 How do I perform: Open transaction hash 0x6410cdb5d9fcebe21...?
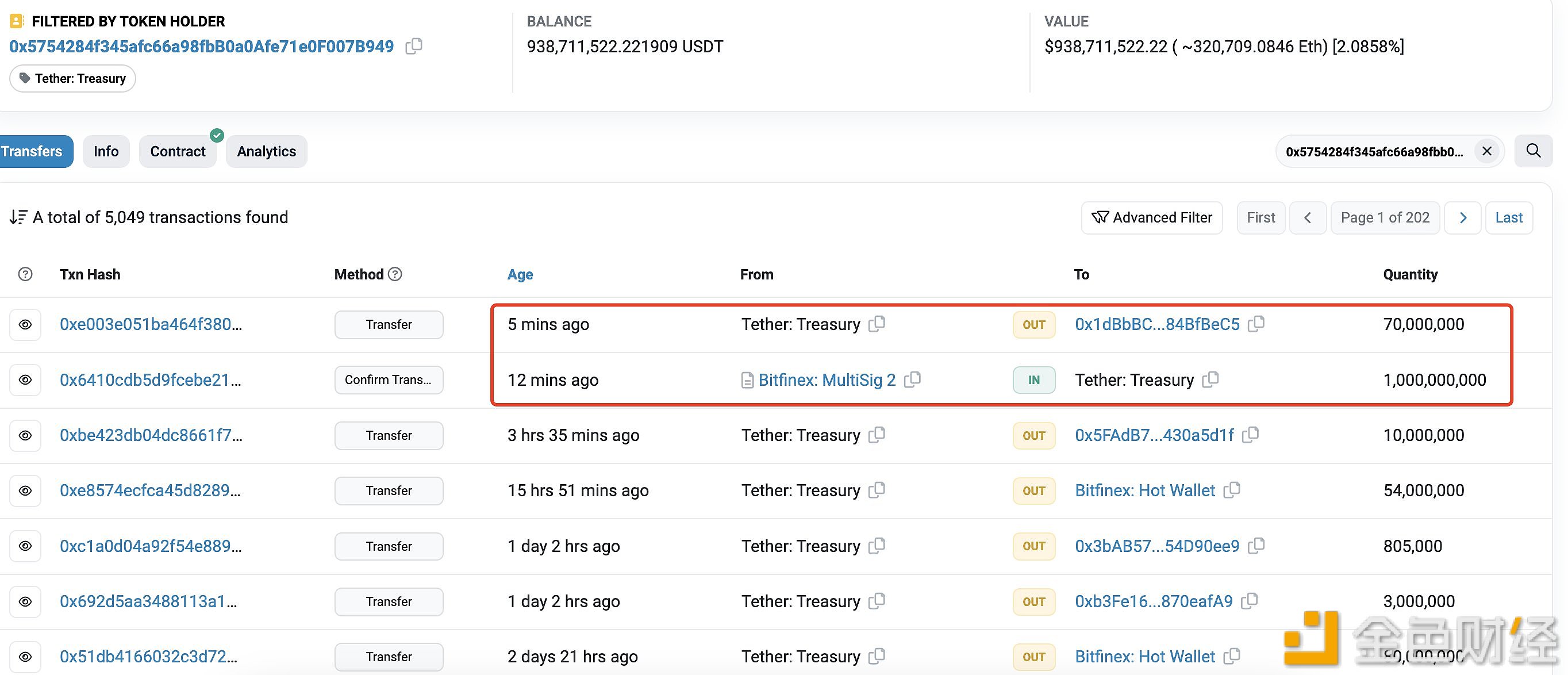pyautogui.click(x=151, y=380)
